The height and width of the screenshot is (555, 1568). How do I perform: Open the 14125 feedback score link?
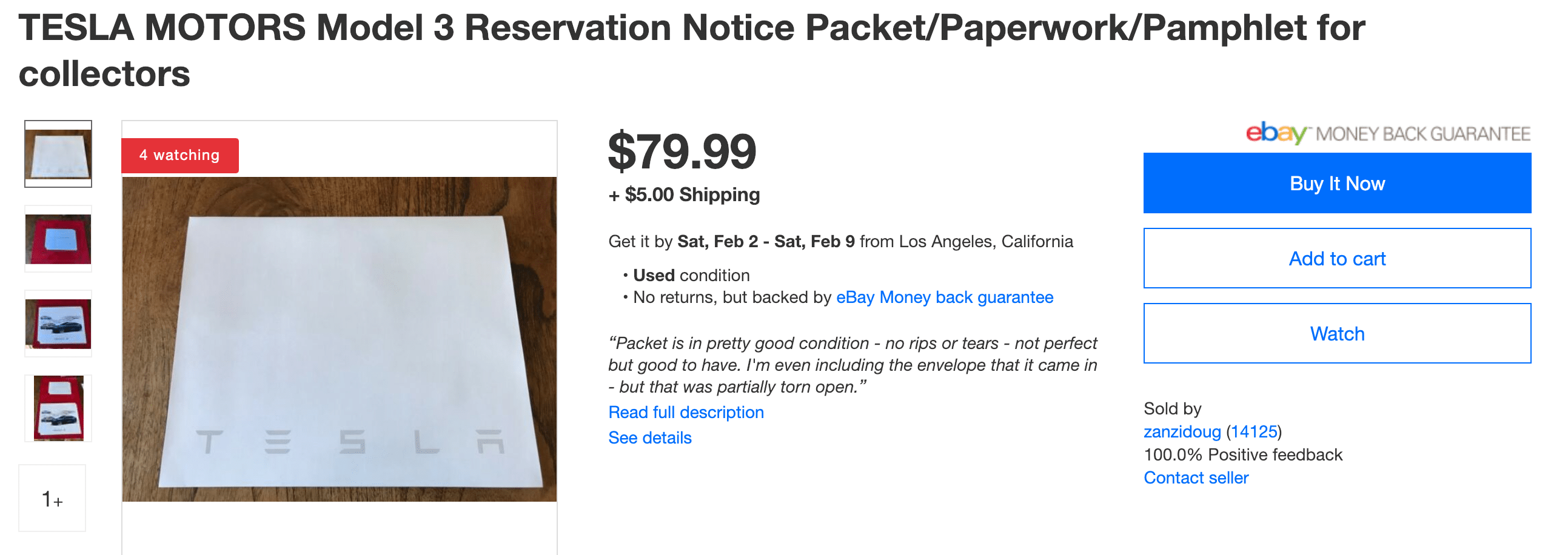pyautogui.click(x=1253, y=431)
